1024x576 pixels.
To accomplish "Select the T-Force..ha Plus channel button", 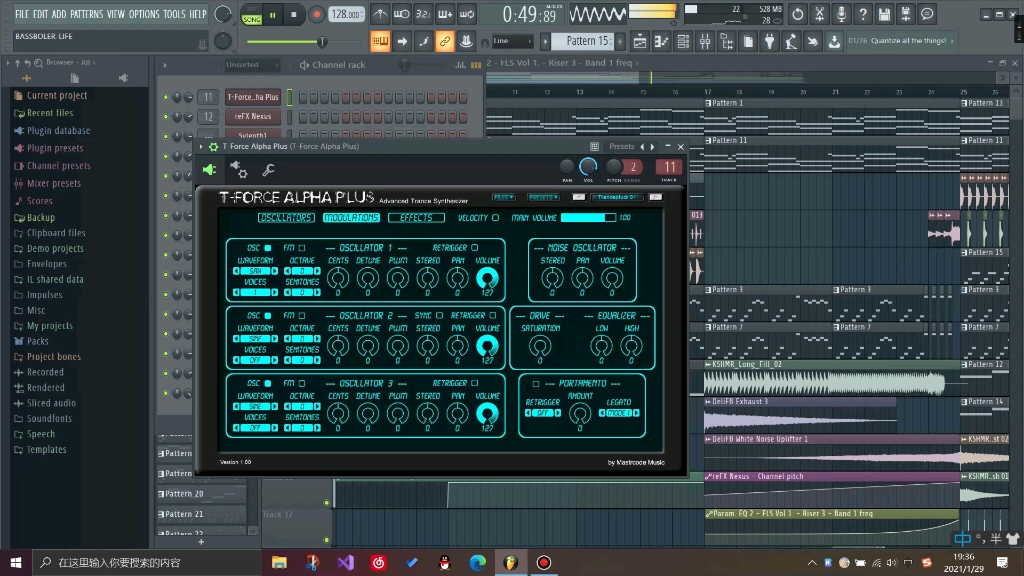I will [x=253, y=97].
